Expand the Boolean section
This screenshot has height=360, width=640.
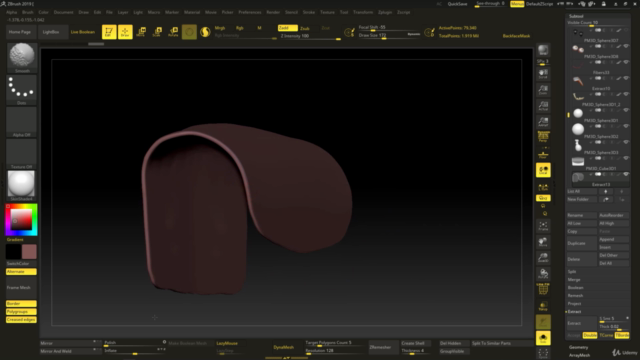tap(576, 288)
